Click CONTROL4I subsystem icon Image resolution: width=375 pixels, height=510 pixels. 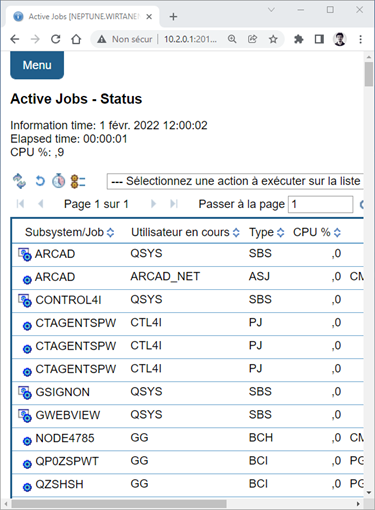pos(25,300)
